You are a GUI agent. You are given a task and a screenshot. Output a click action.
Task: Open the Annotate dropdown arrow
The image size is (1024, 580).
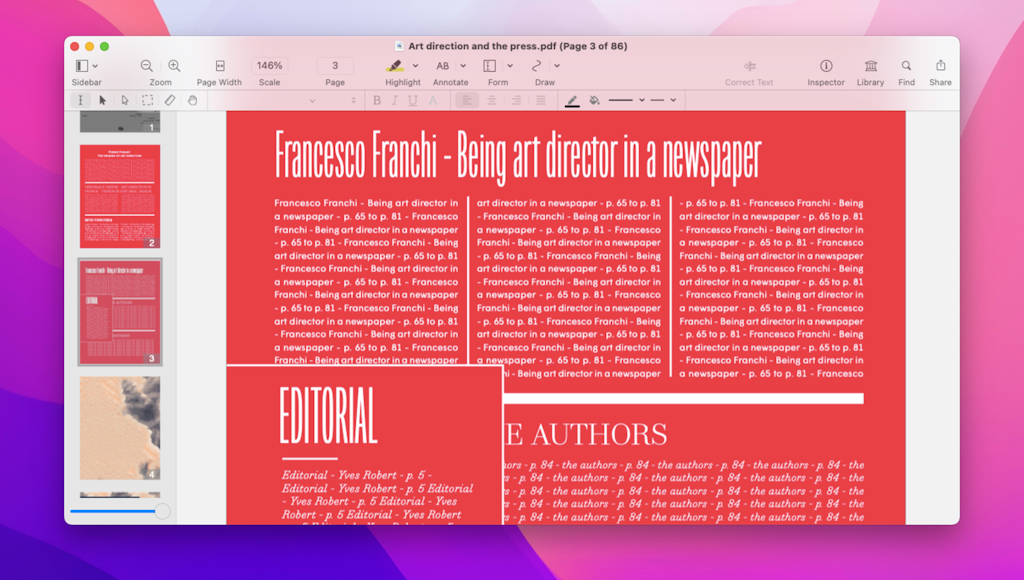point(464,66)
